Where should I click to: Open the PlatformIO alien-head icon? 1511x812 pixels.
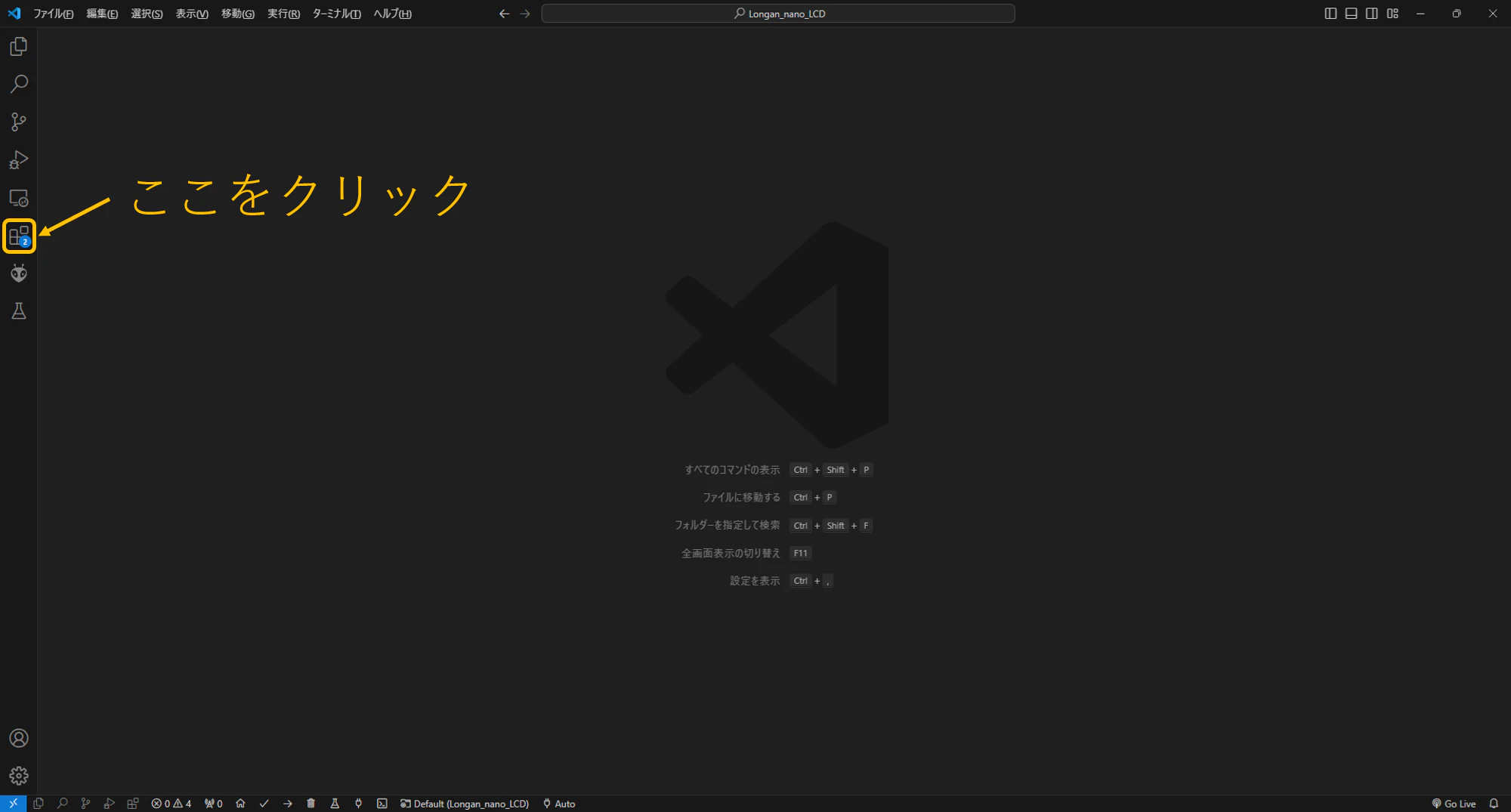pyautogui.click(x=19, y=273)
